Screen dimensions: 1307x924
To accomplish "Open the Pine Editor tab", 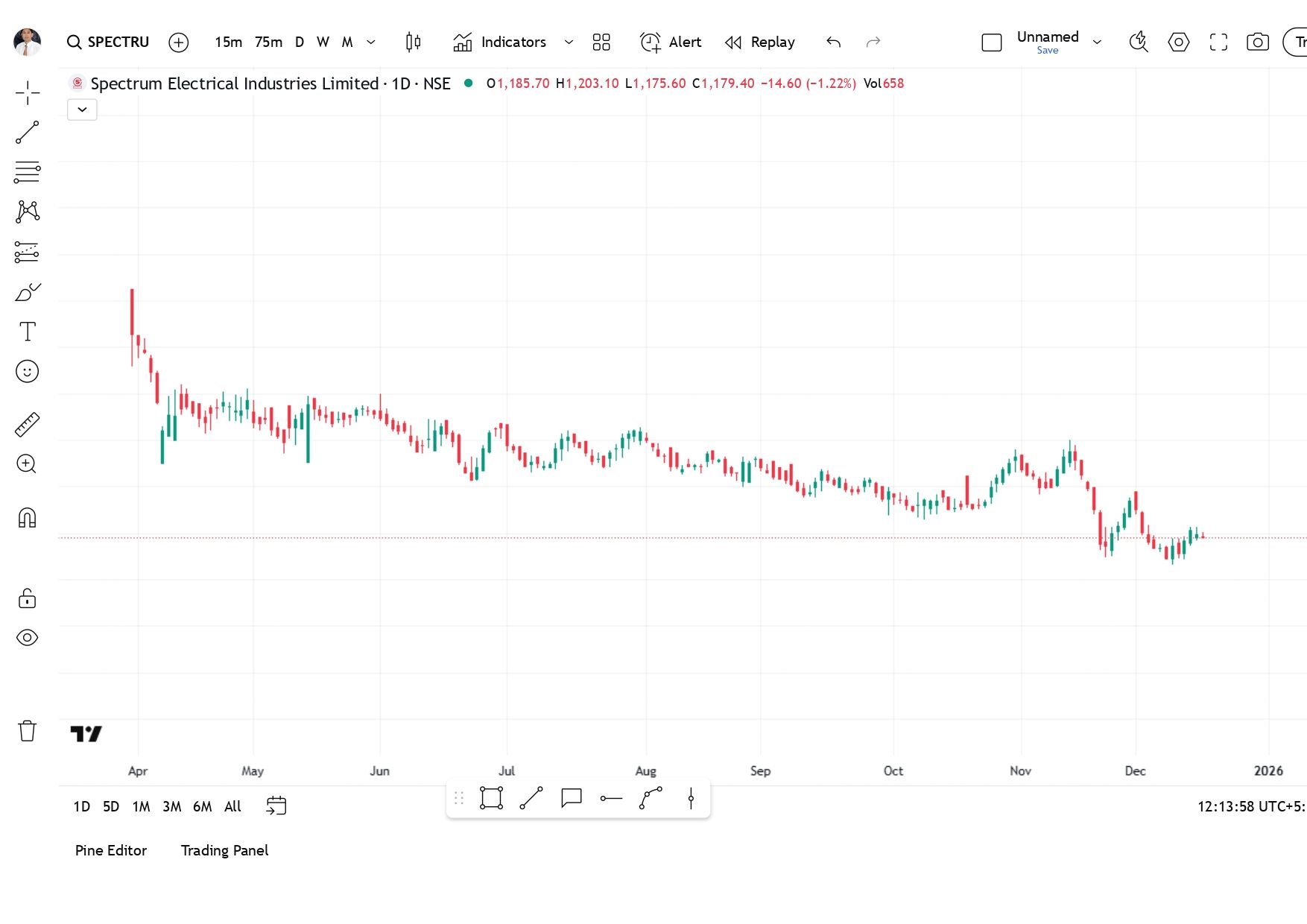I will coord(111,850).
